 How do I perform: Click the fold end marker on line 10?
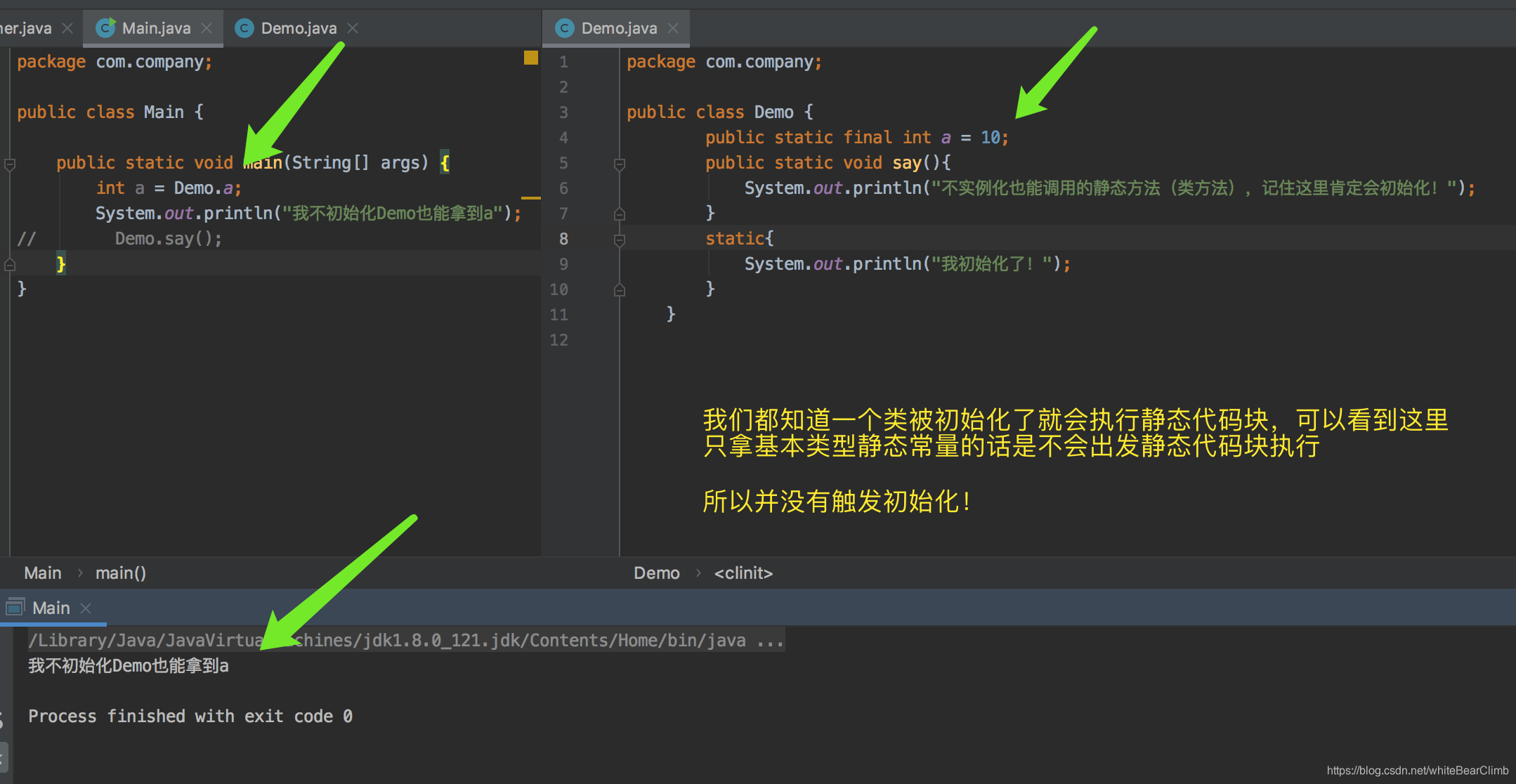pos(619,289)
